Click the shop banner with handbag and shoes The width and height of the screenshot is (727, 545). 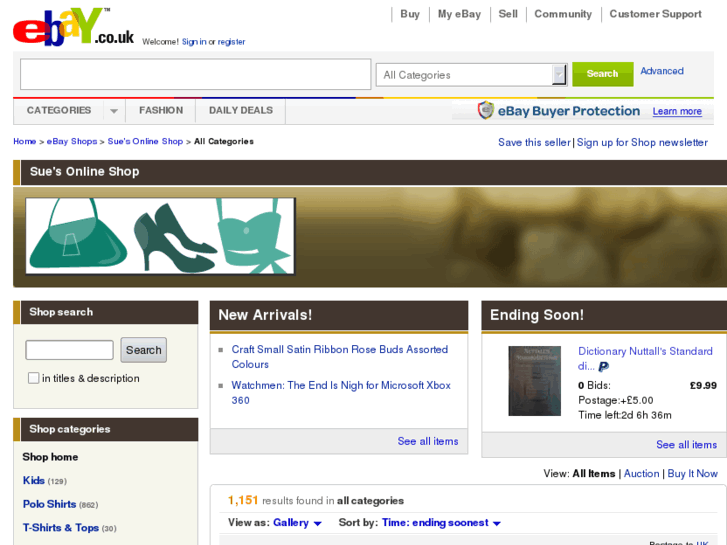[160, 236]
